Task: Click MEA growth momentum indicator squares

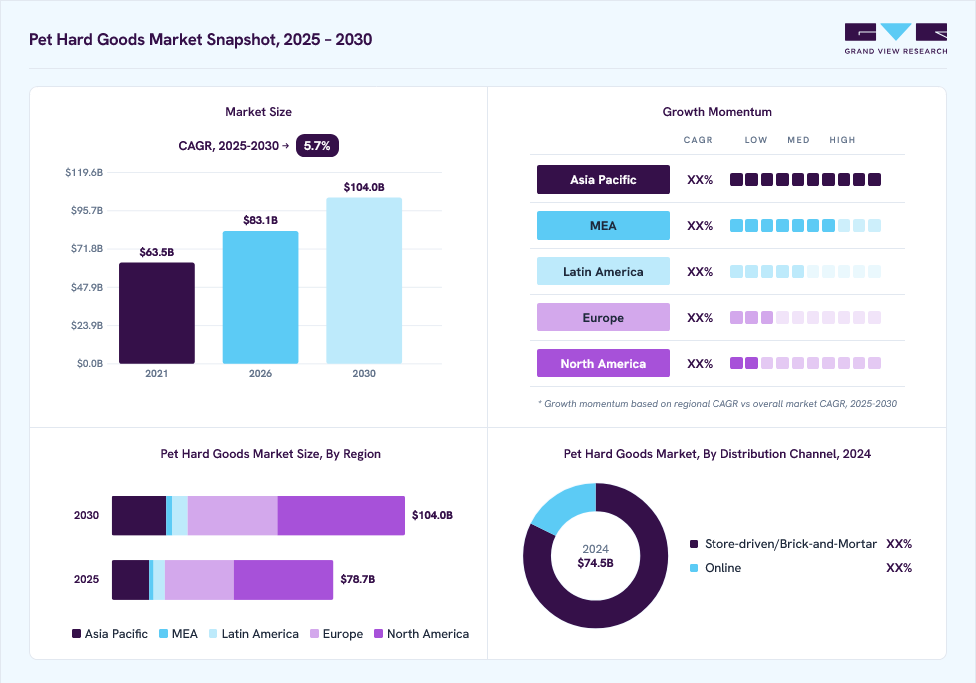Action: (x=805, y=225)
